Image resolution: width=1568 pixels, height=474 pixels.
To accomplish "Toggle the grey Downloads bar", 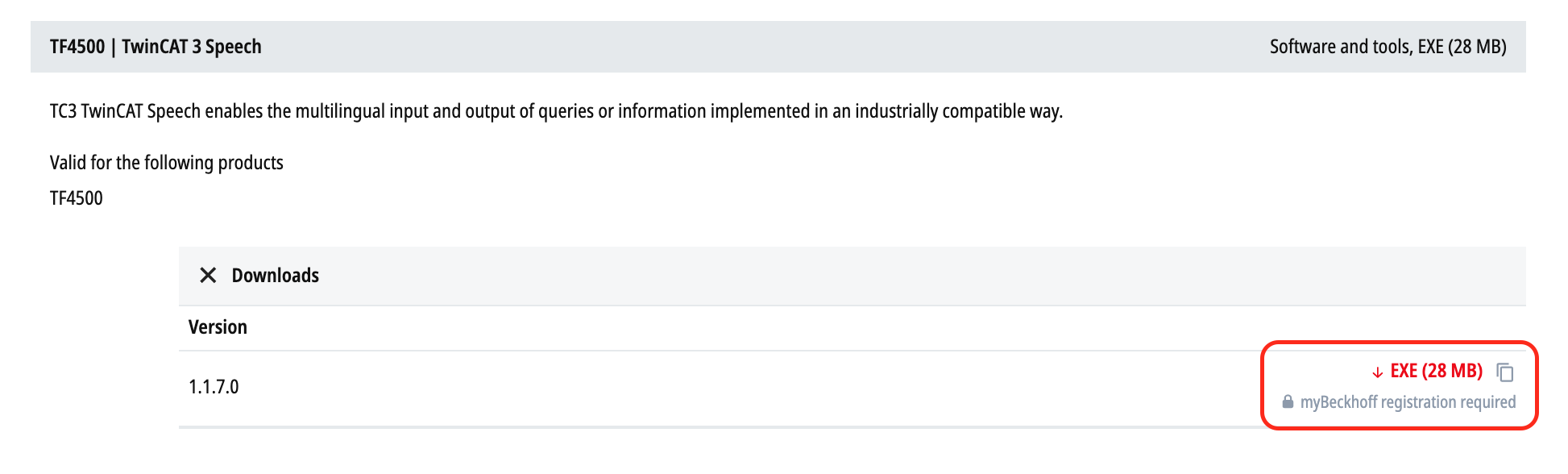I will tap(852, 276).
